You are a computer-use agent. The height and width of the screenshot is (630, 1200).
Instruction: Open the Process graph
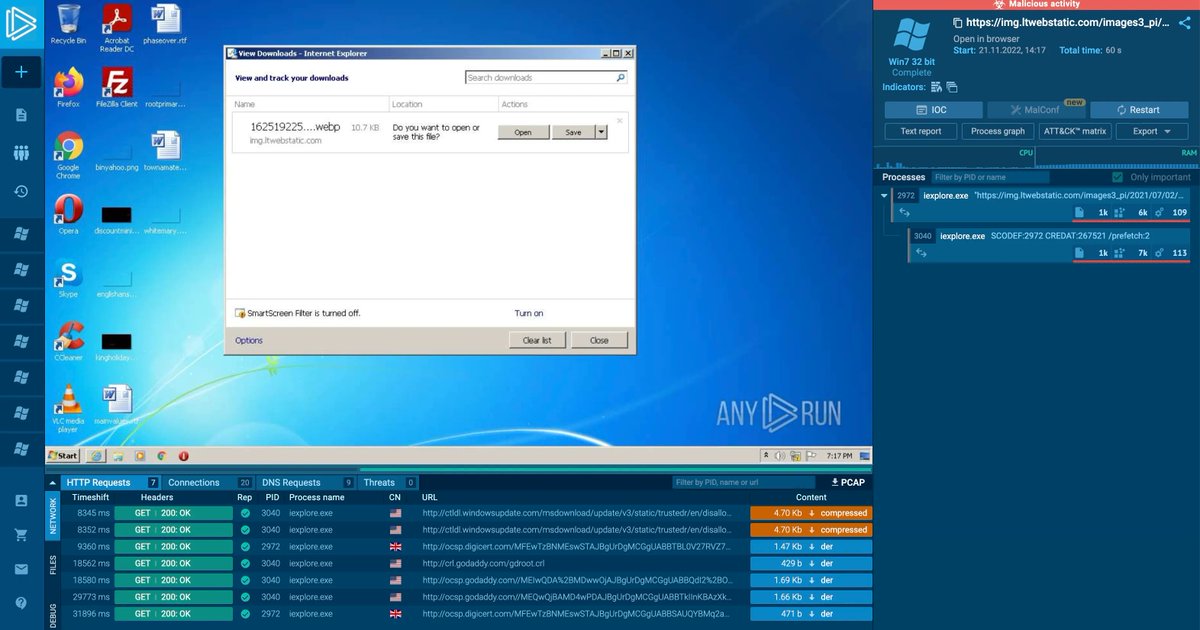[998, 131]
